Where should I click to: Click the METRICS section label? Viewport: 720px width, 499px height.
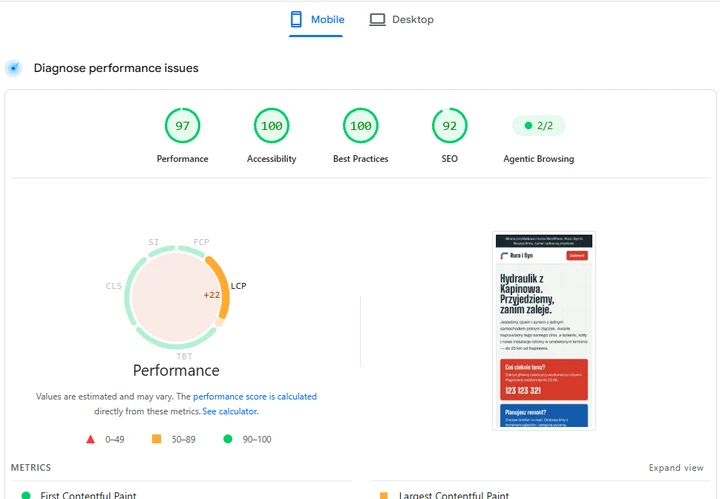click(x=31, y=467)
